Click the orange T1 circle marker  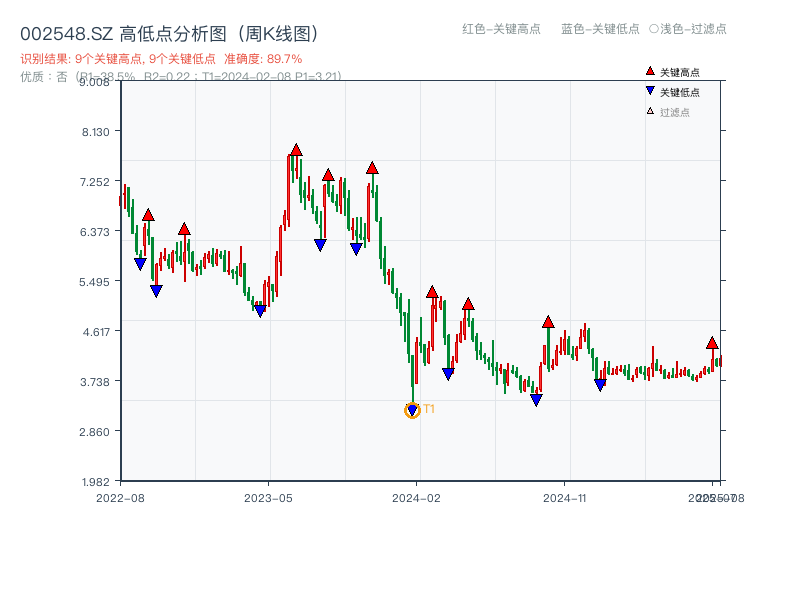click(411, 409)
